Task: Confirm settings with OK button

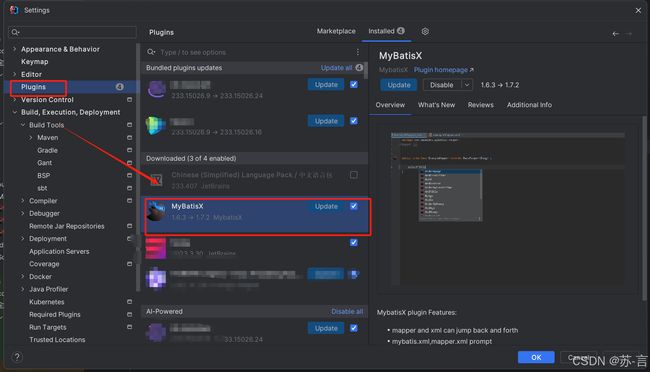Action: tap(536, 357)
